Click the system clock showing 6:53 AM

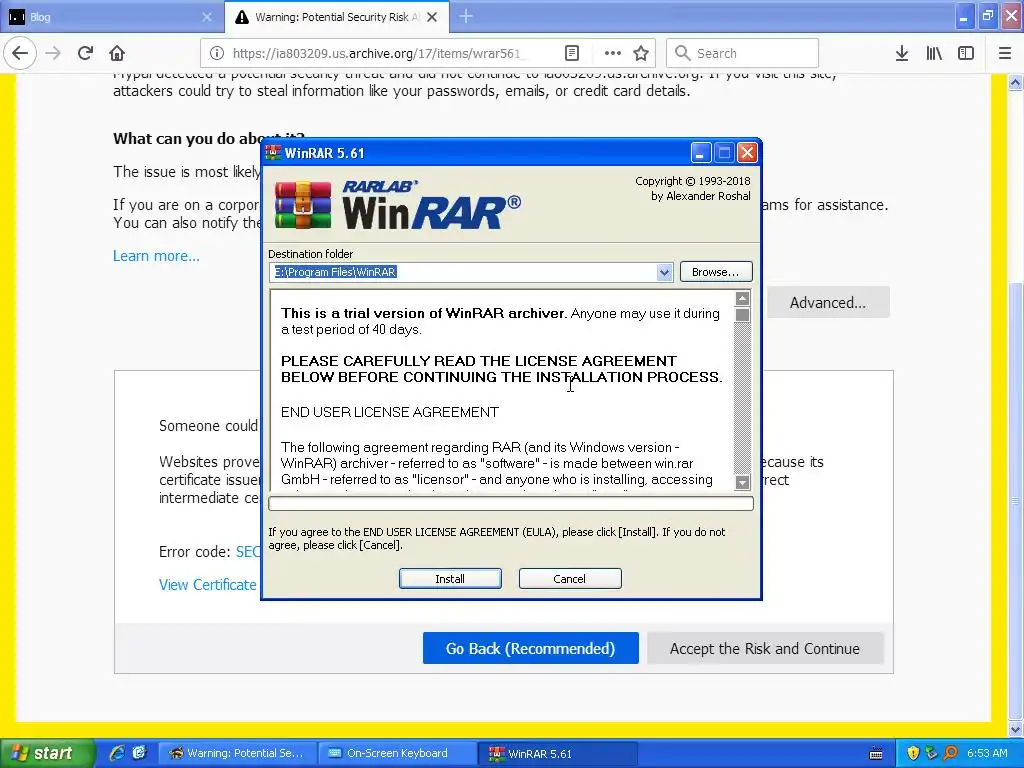[x=987, y=754]
